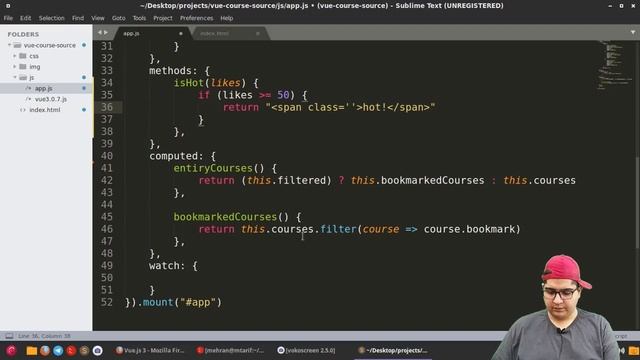Viewport: 640px width, 360px height.
Task: Click the index.html file type icon
Action: pyautogui.click(x=23, y=110)
